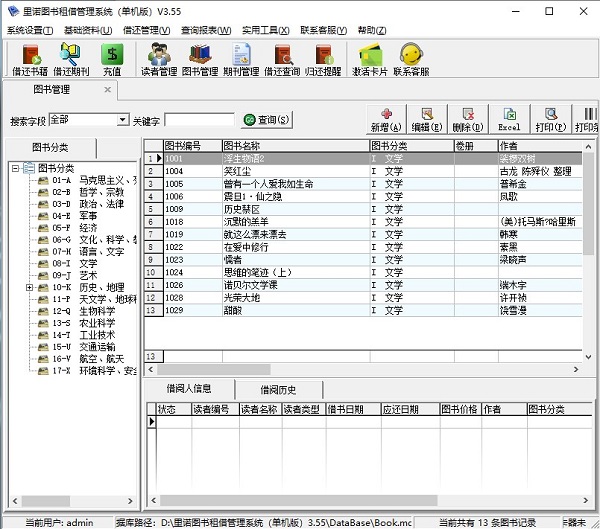Open the 查询报表(W) menu
Viewport: 600px width, 529px height.
(x=206, y=30)
